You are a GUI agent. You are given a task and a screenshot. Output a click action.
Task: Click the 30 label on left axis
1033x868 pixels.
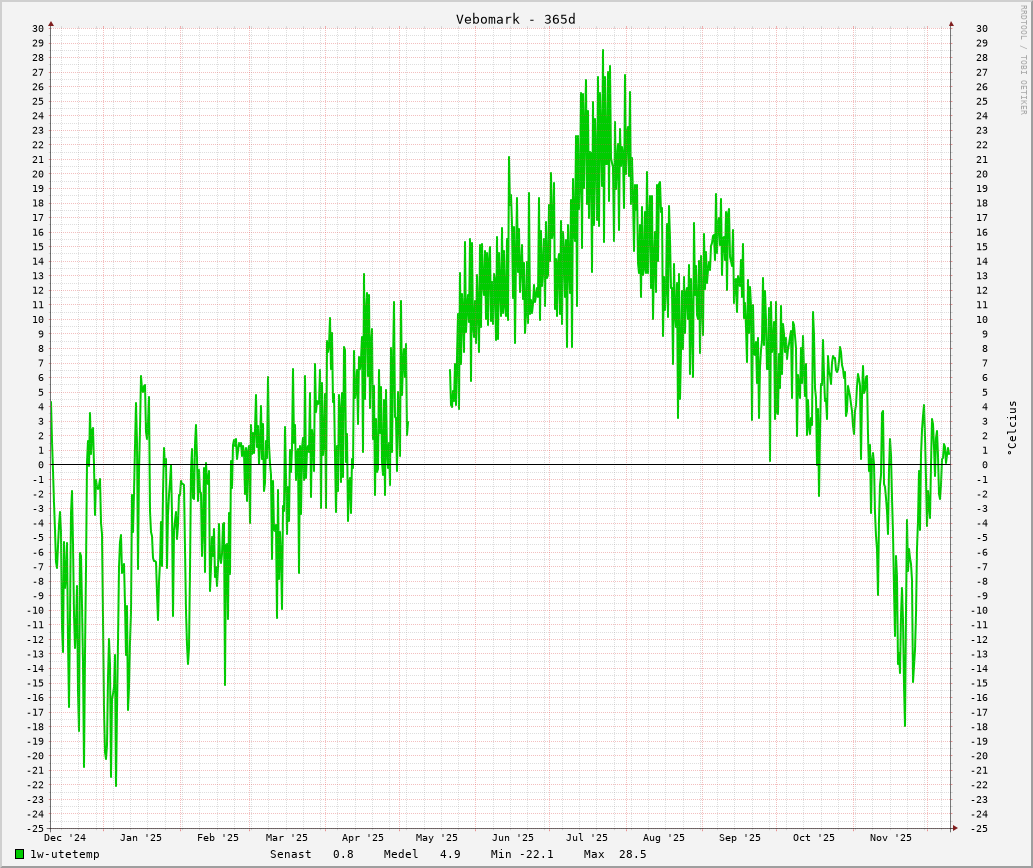38,28
